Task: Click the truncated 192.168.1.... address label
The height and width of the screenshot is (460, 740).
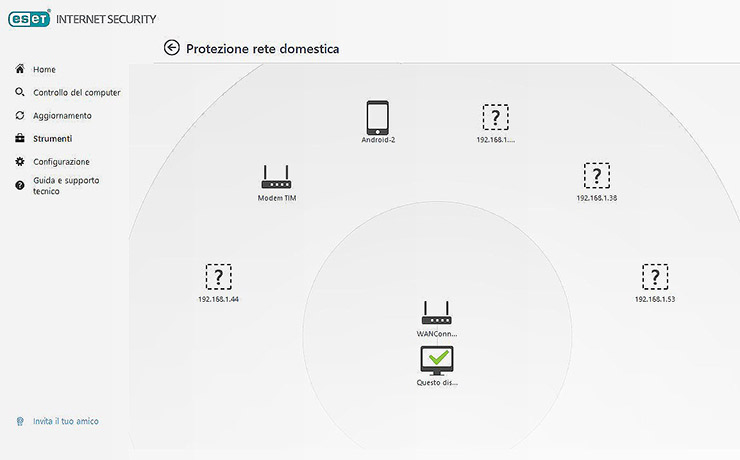Action: (496, 140)
